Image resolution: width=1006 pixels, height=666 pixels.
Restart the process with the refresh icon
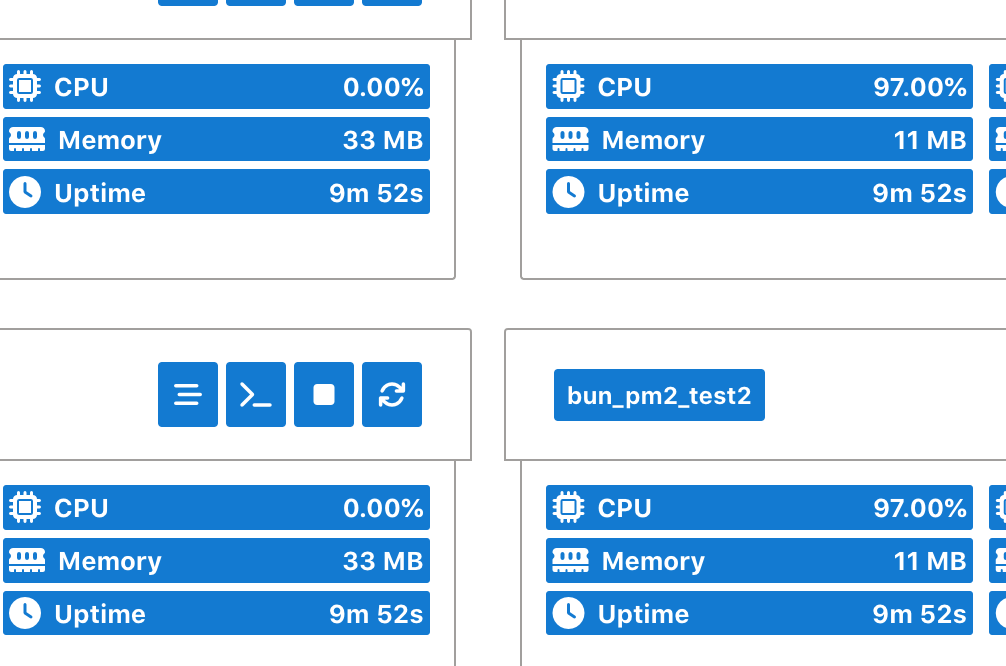tap(391, 394)
